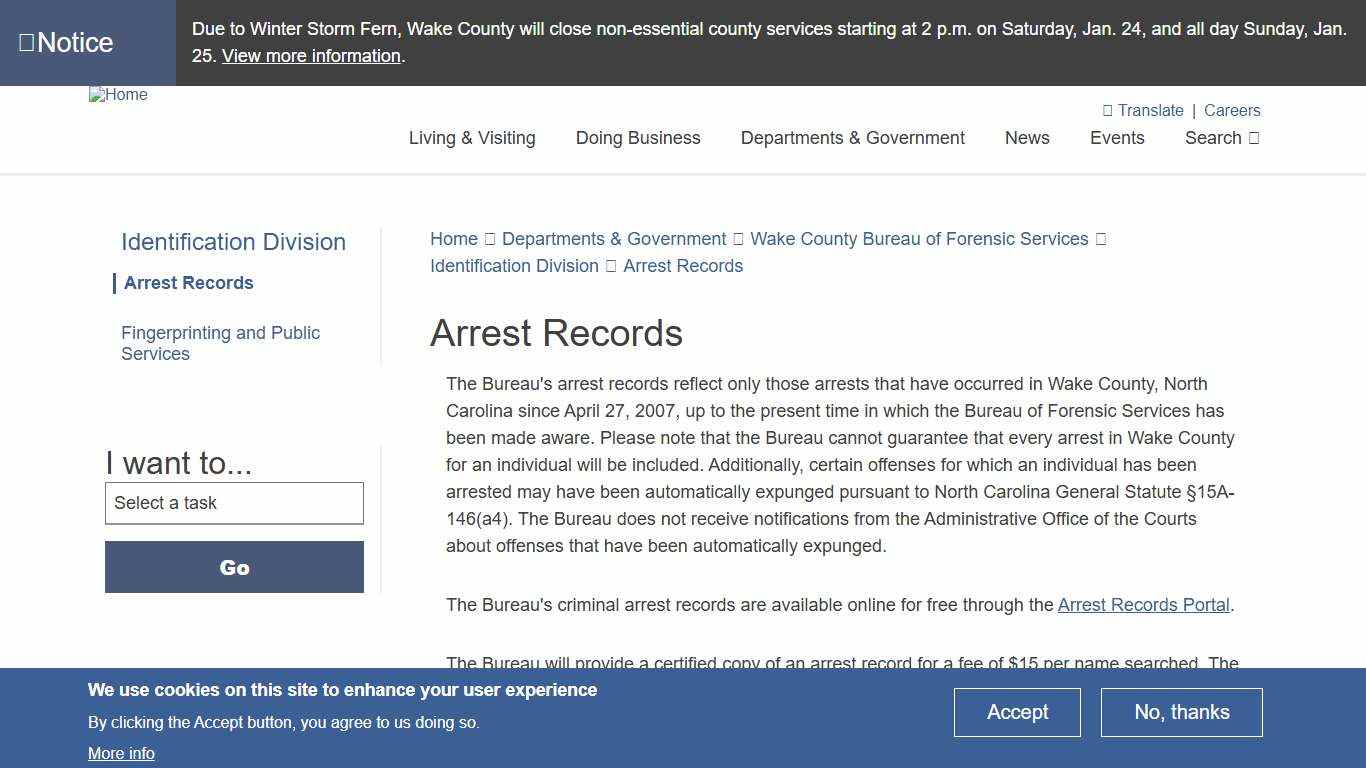The width and height of the screenshot is (1366, 768).
Task: Open the Select a task dropdown
Action: point(234,503)
